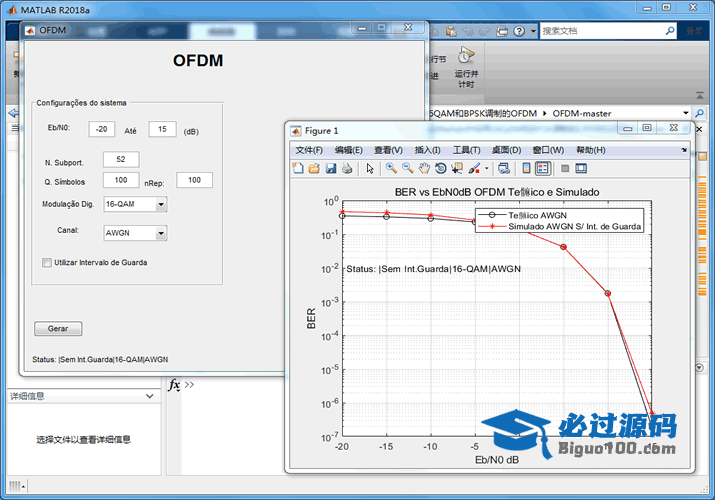Select the Edit Plot arrow tool
The width and height of the screenshot is (715, 500).
pos(369,168)
